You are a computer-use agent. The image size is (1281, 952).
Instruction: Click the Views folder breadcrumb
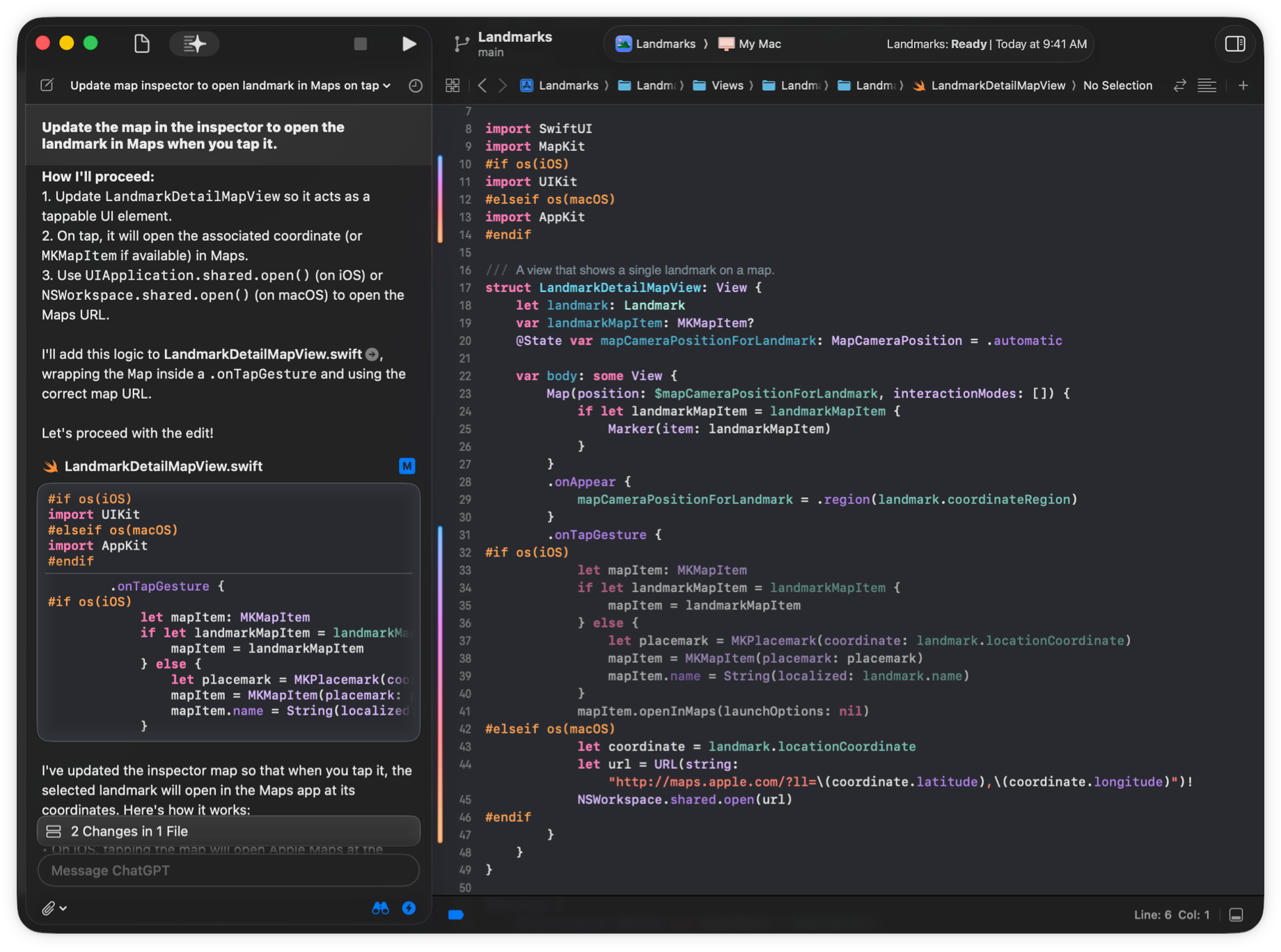point(718,85)
